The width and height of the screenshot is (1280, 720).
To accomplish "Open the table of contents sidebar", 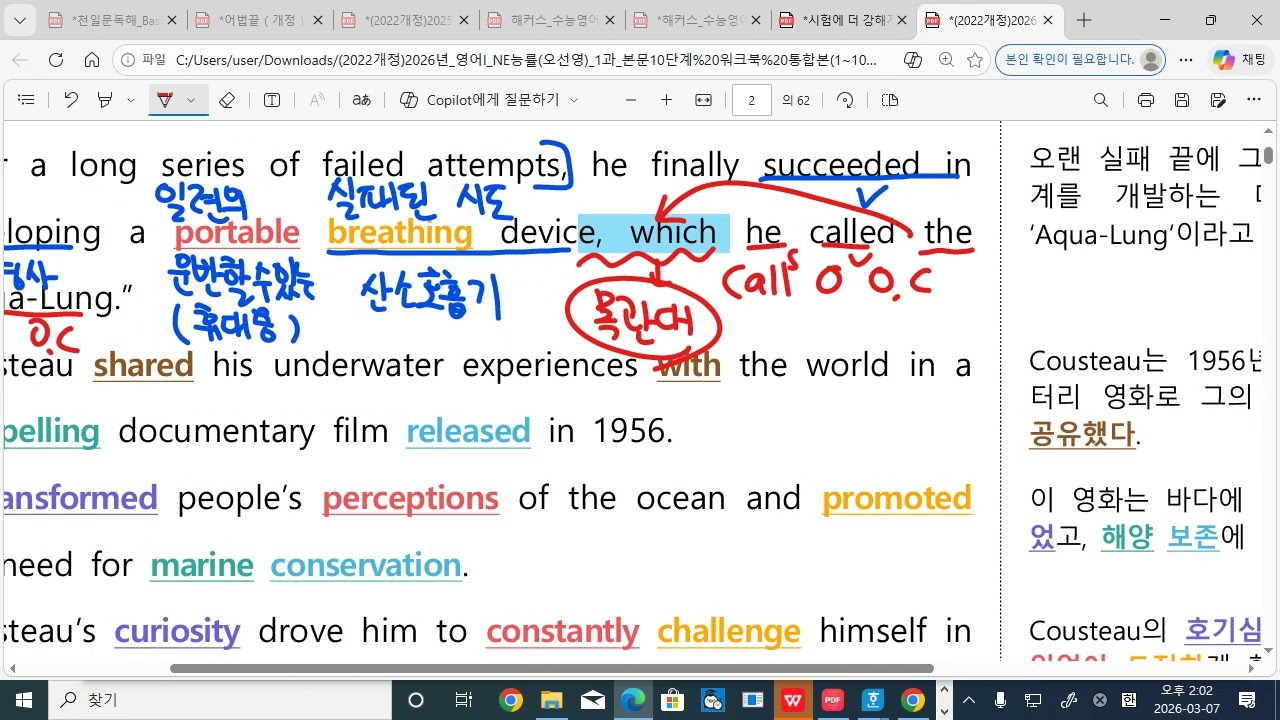I will coord(27,100).
